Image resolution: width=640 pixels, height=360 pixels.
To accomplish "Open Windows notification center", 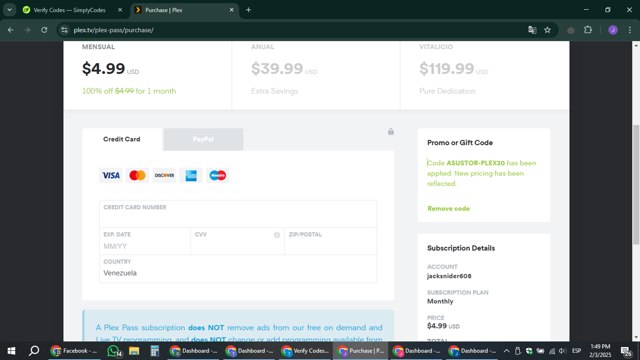I will (626, 351).
